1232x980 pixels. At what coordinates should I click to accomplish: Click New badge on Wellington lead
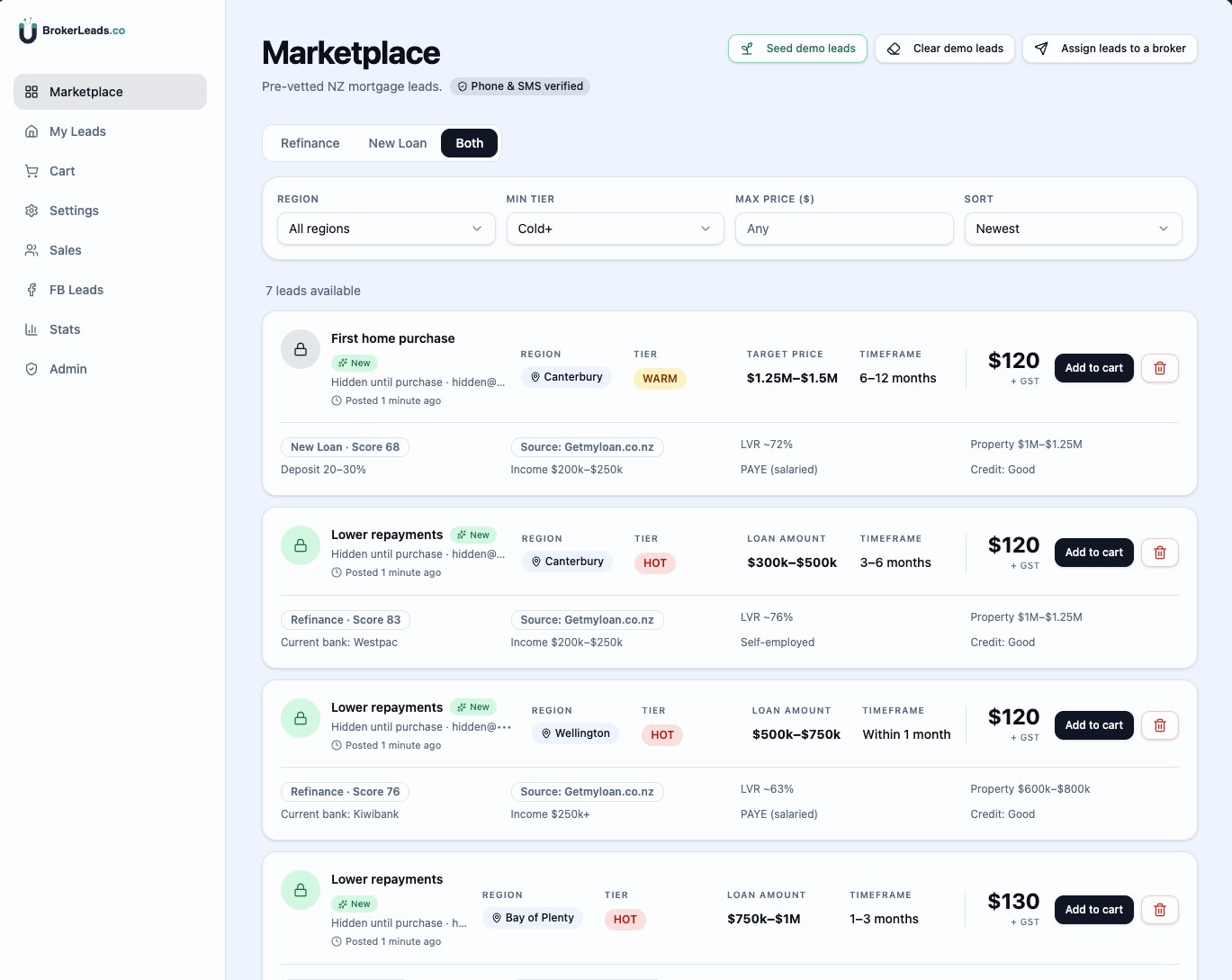(x=473, y=707)
